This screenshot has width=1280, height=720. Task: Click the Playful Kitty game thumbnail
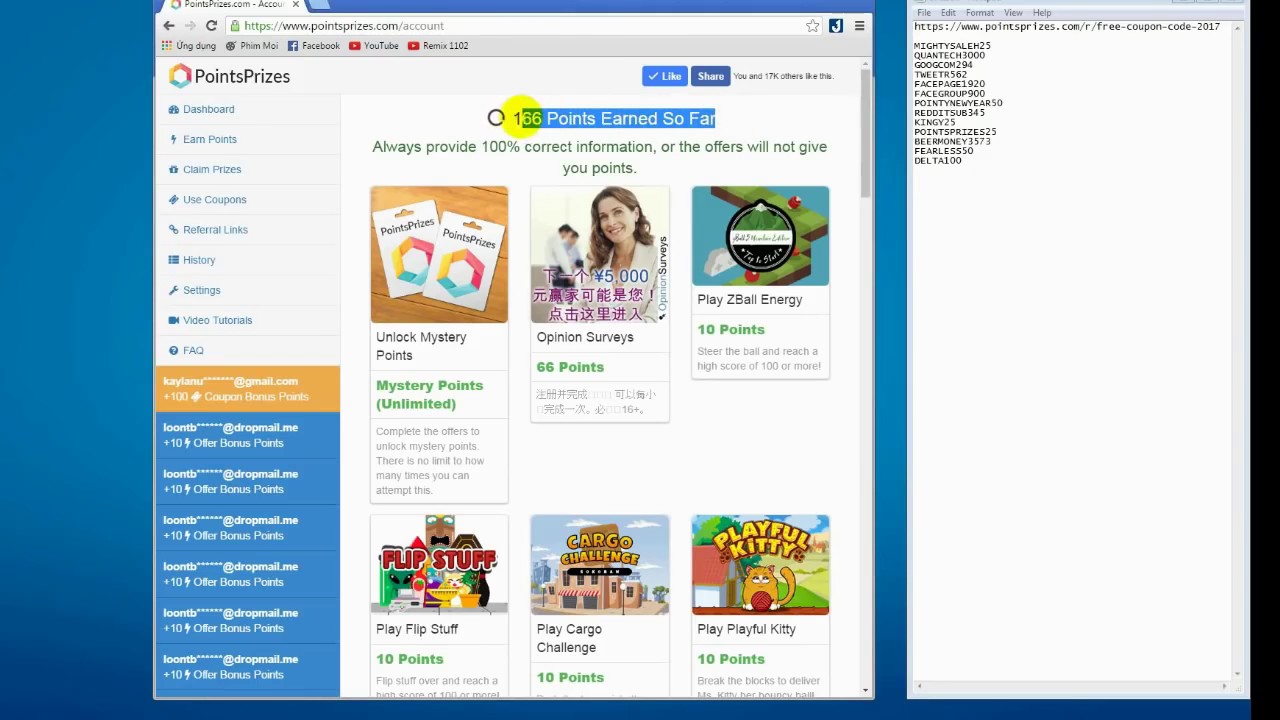(x=760, y=565)
